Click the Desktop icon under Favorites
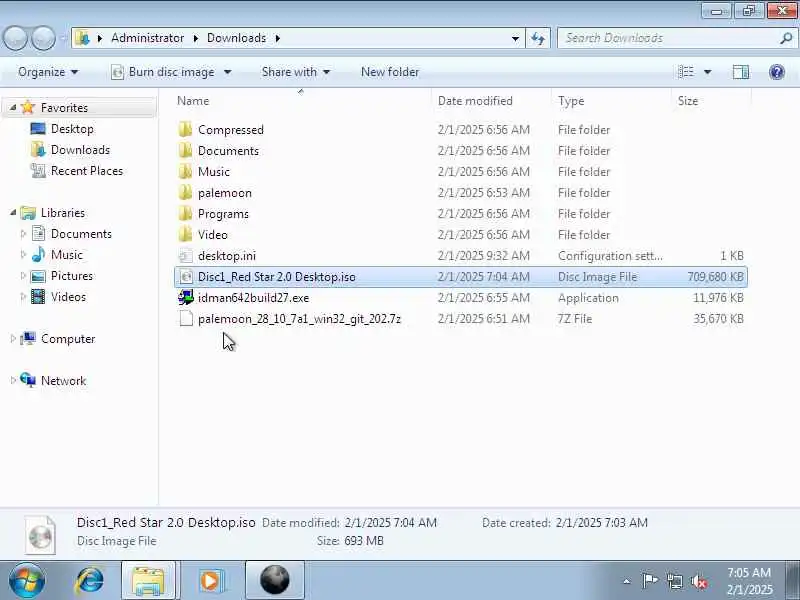This screenshot has width=800, height=600. click(x=38, y=129)
